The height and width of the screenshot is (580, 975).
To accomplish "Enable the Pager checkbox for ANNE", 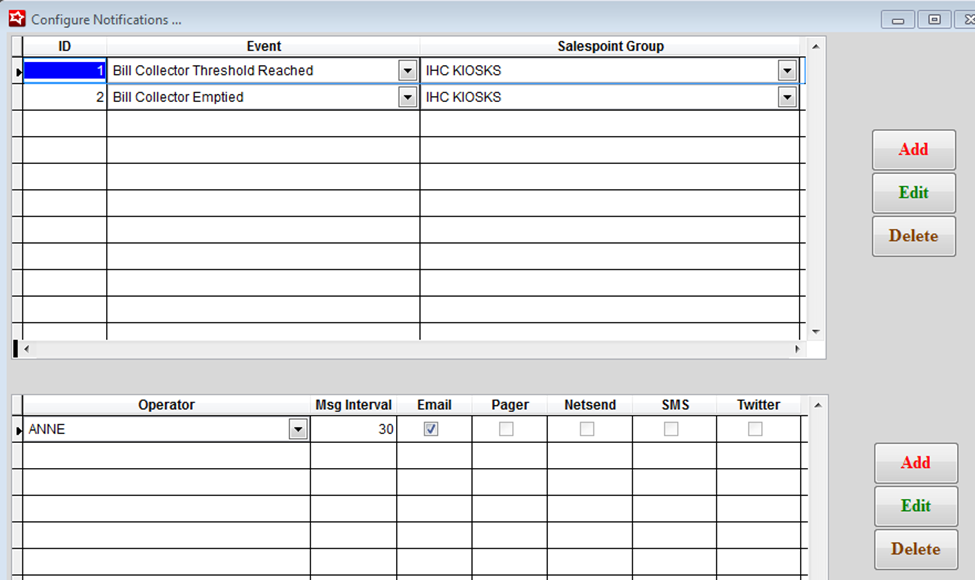I will [507, 429].
